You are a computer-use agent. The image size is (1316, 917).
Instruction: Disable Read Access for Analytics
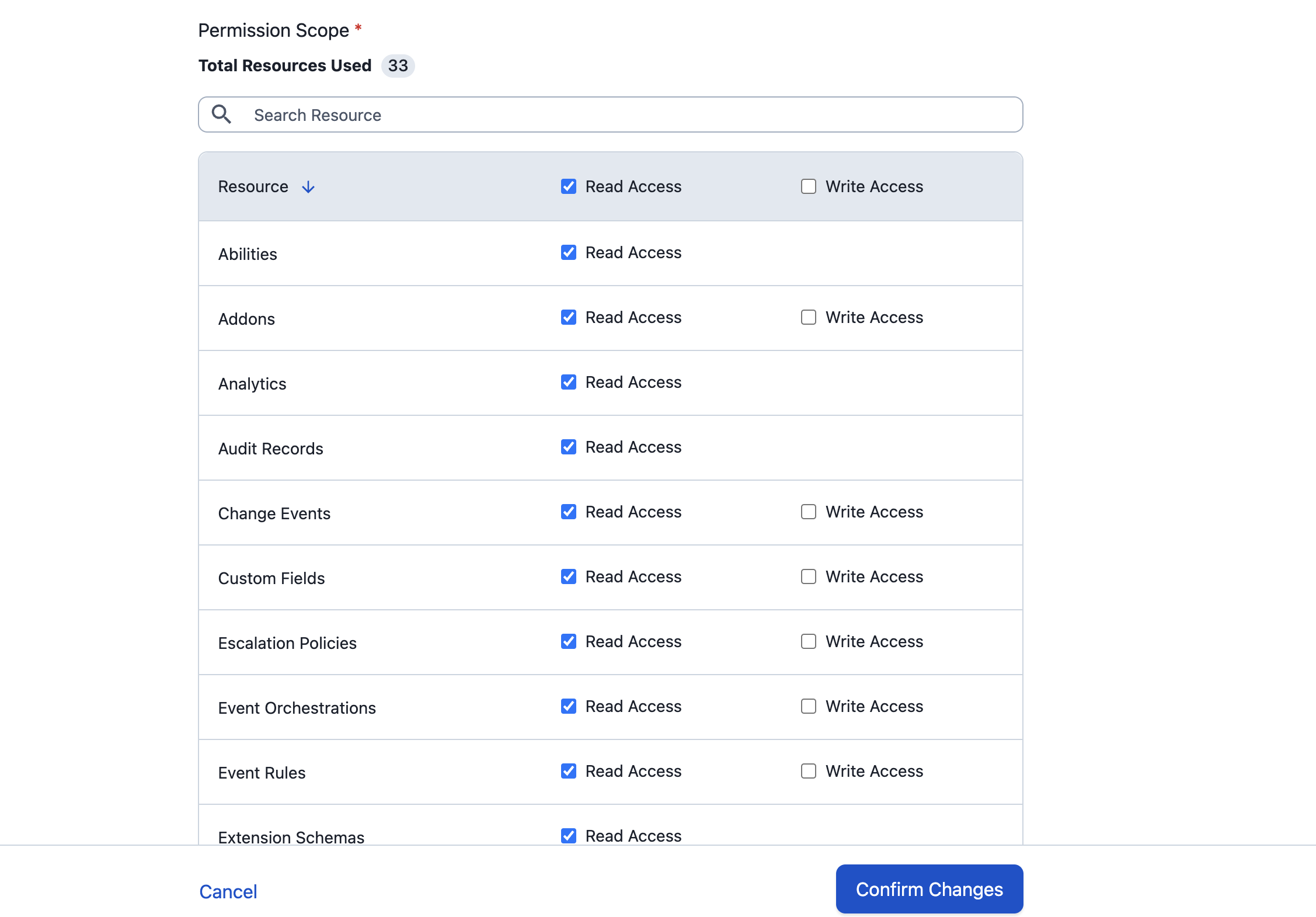(568, 382)
